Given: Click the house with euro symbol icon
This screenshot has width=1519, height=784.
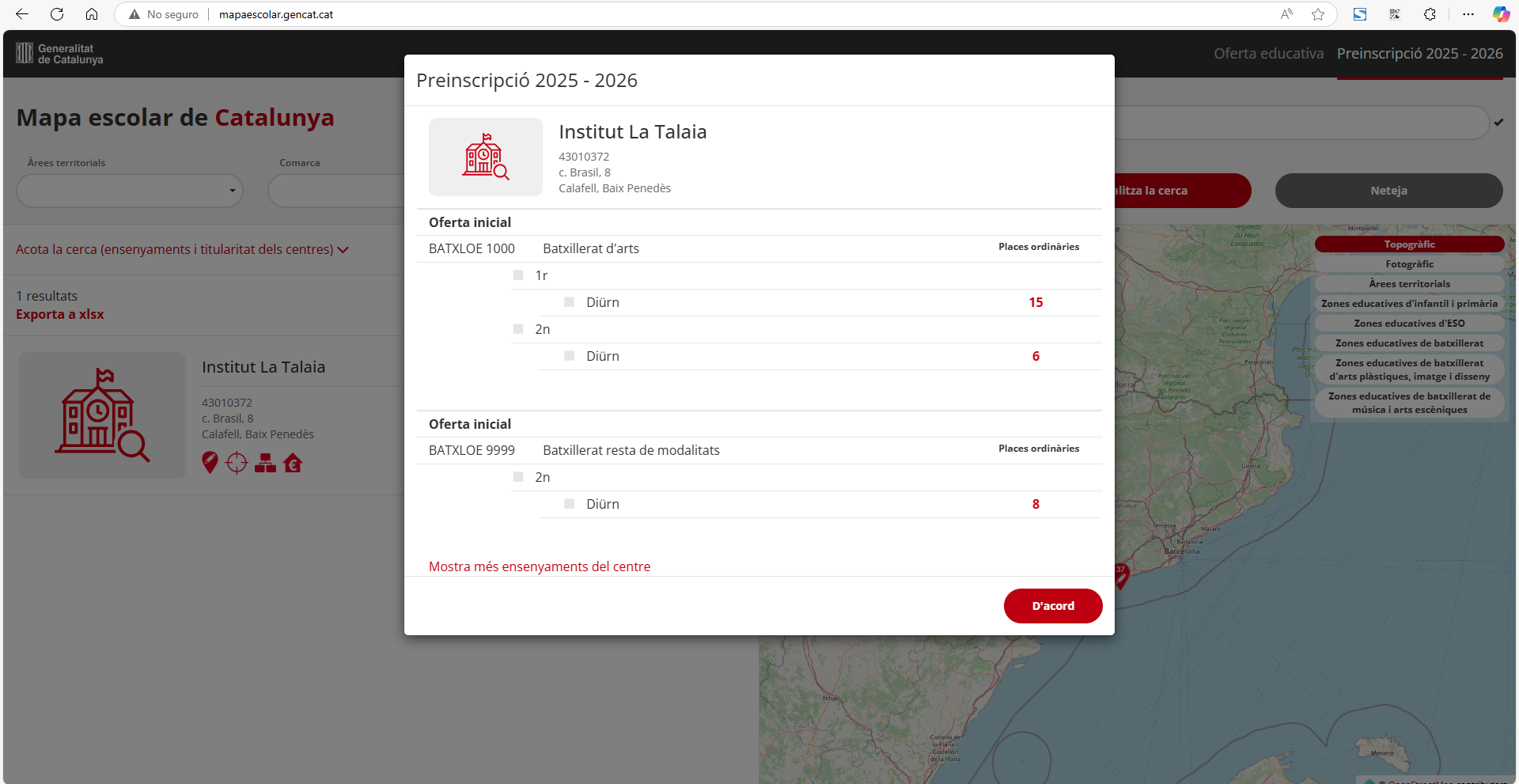Looking at the screenshot, I should [x=293, y=463].
